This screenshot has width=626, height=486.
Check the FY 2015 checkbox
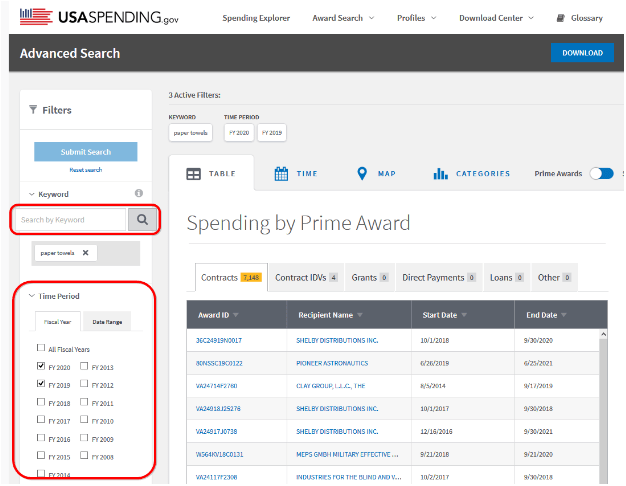tap(41, 455)
